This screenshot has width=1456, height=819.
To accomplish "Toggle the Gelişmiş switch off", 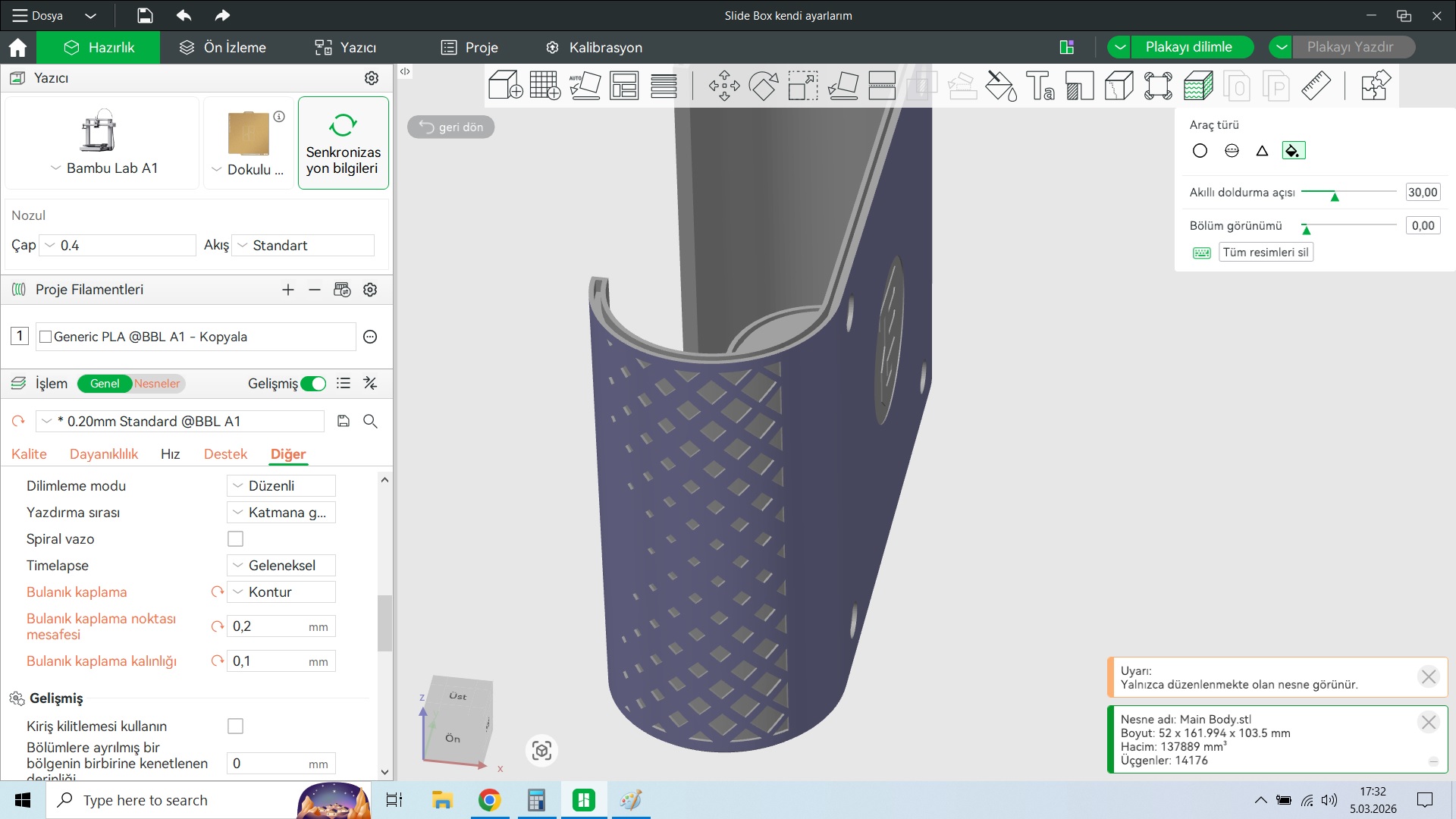I will tap(313, 384).
